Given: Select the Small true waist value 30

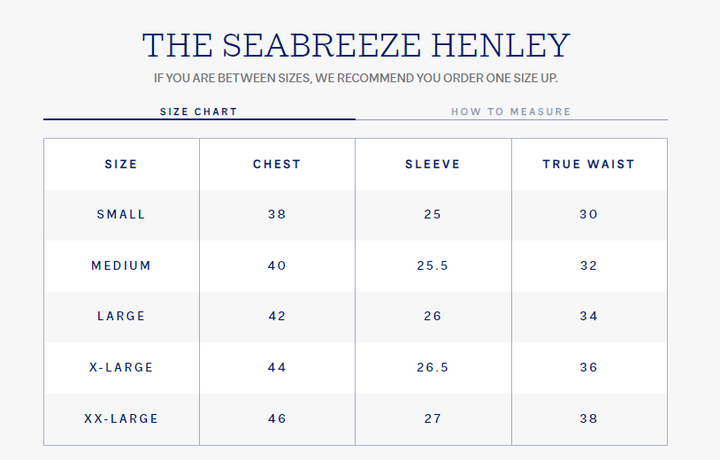Looking at the screenshot, I should click(589, 214).
